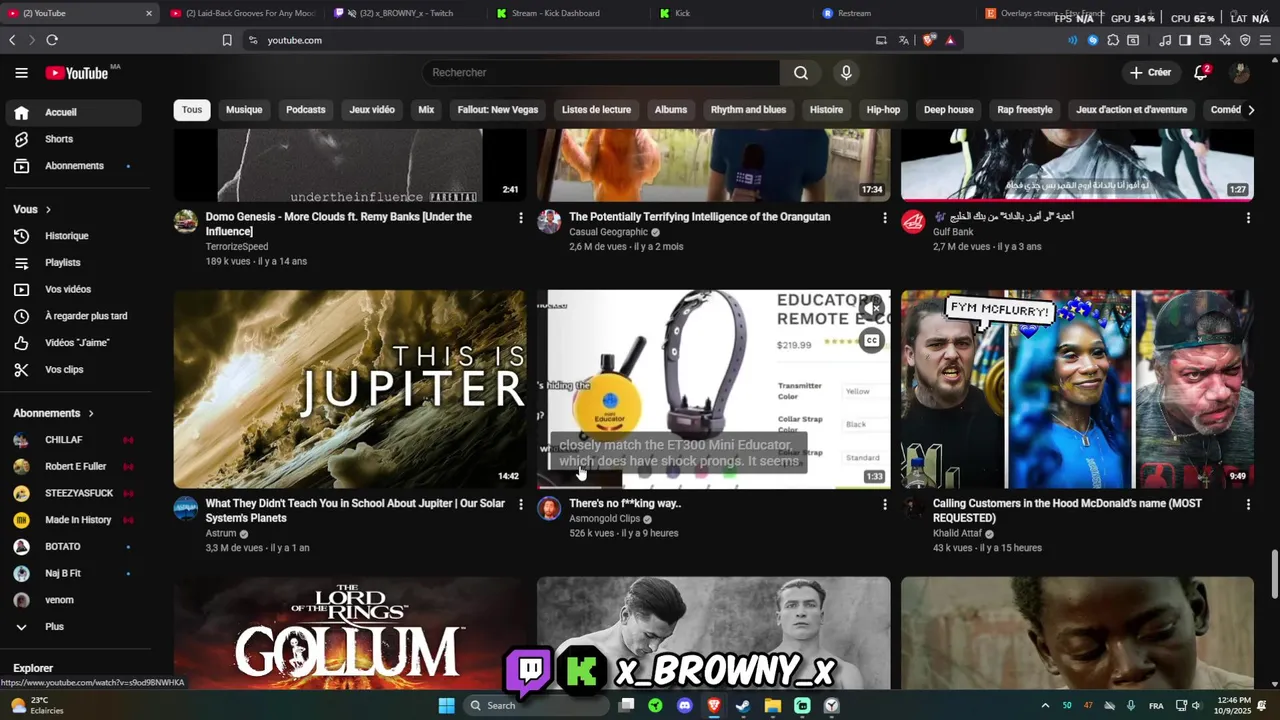
Task: Open more options for Khalid Attaf video
Action: (1248, 504)
